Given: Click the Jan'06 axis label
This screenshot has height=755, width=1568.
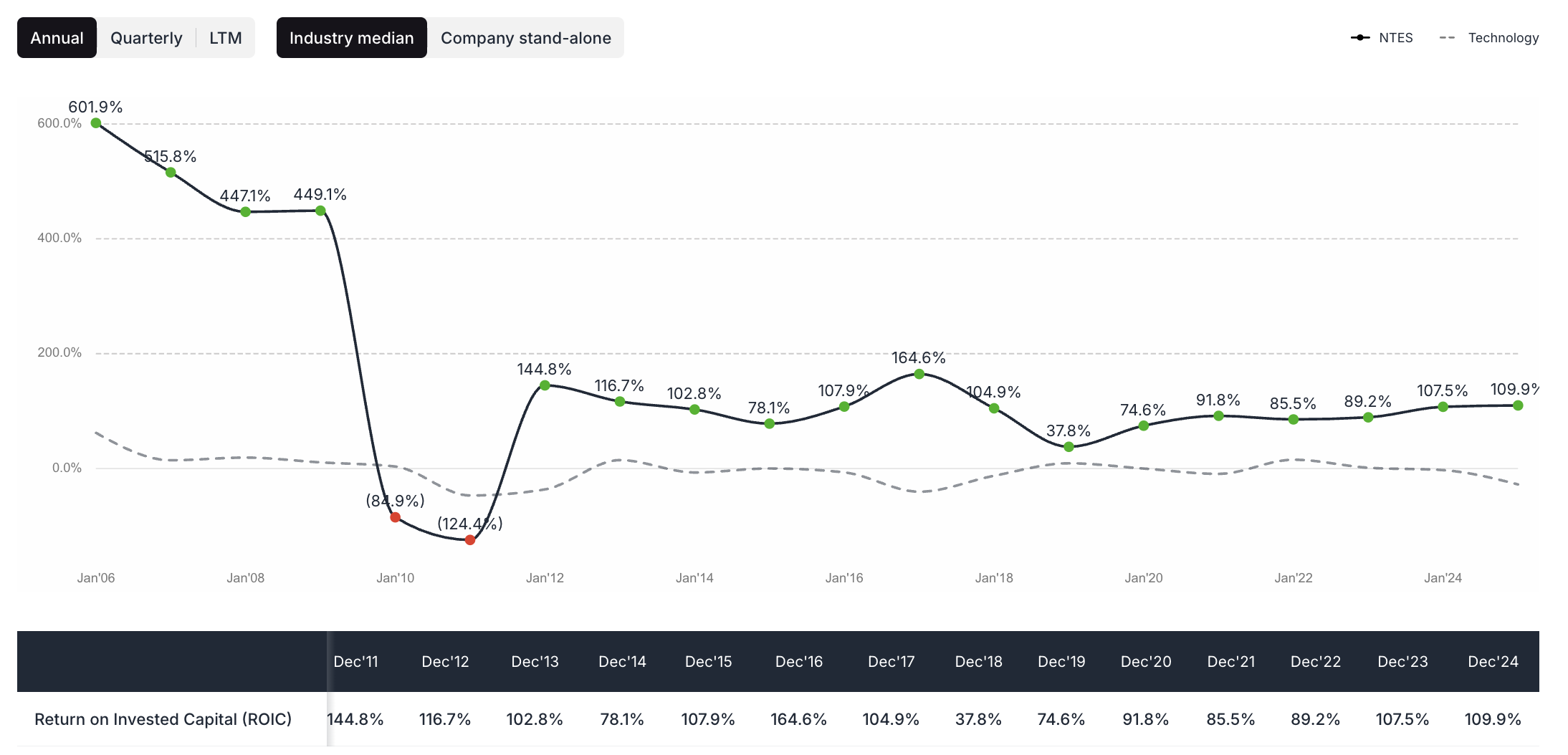Looking at the screenshot, I should pos(97,577).
